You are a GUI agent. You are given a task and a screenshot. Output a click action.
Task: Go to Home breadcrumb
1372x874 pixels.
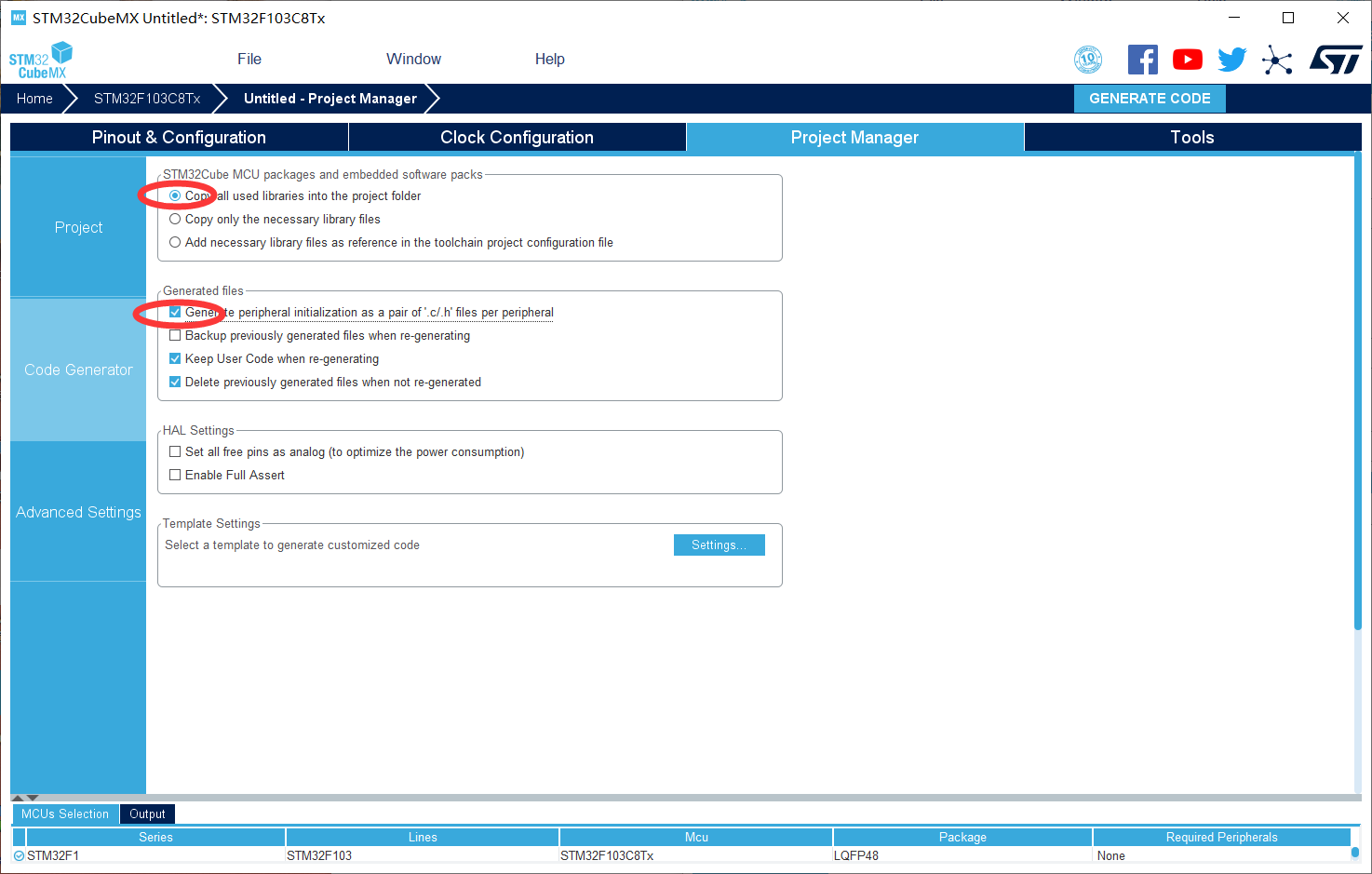pos(34,99)
